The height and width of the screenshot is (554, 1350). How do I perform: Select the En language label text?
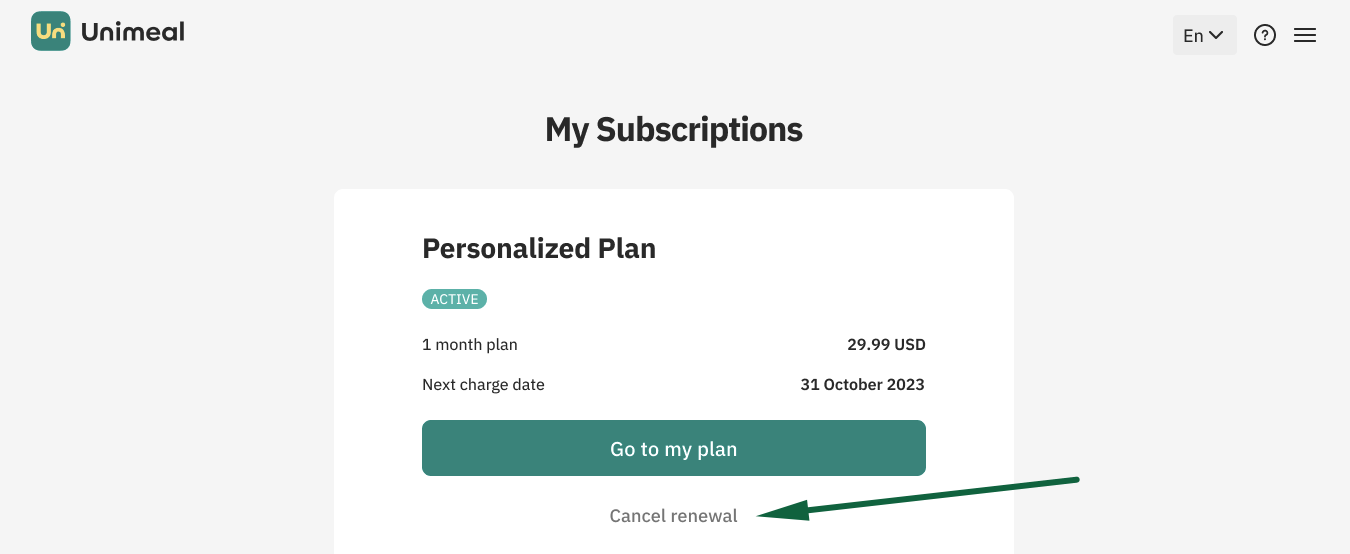[x=1193, y=35]
